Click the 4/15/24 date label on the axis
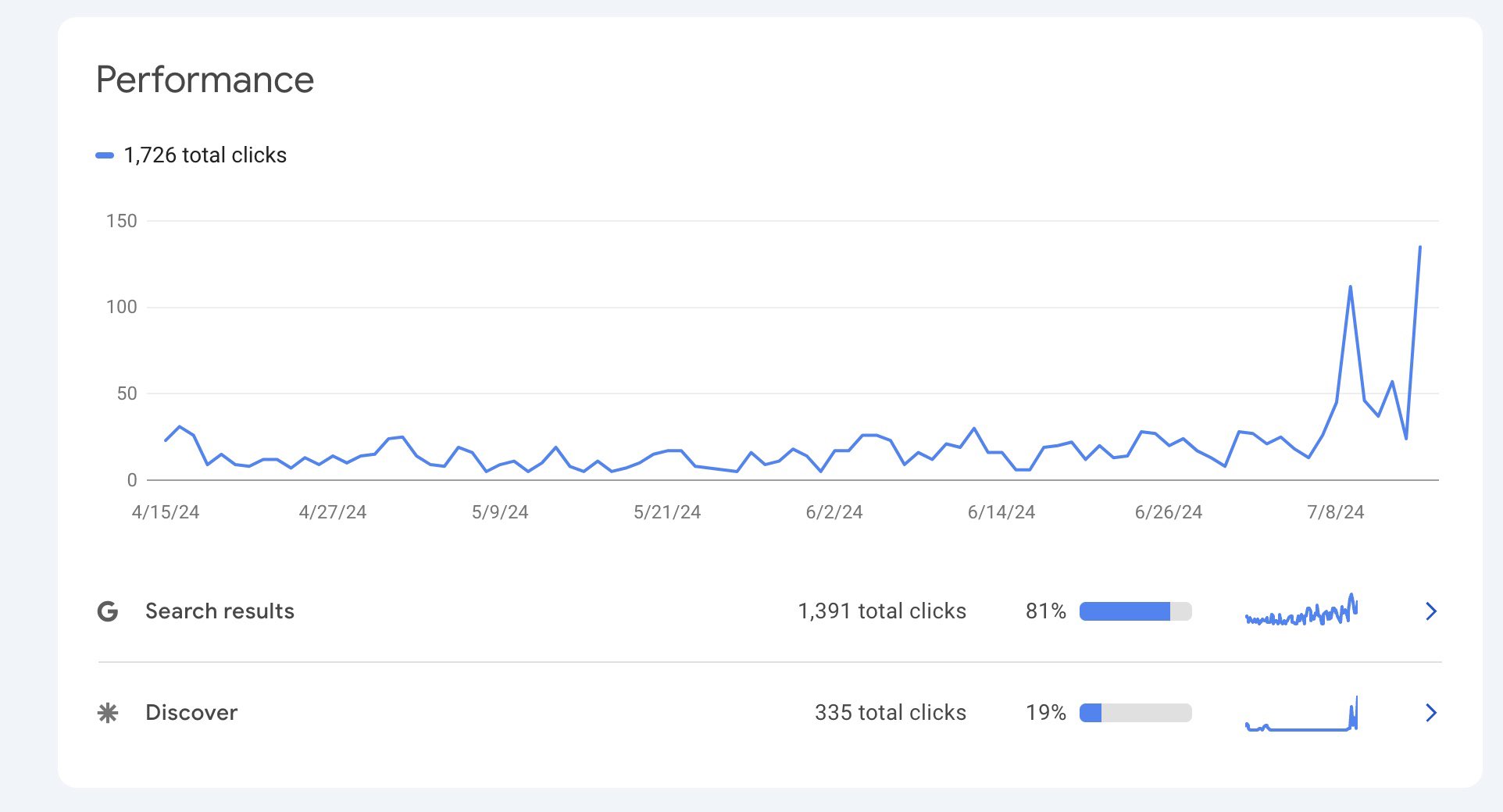 point(166,512)
